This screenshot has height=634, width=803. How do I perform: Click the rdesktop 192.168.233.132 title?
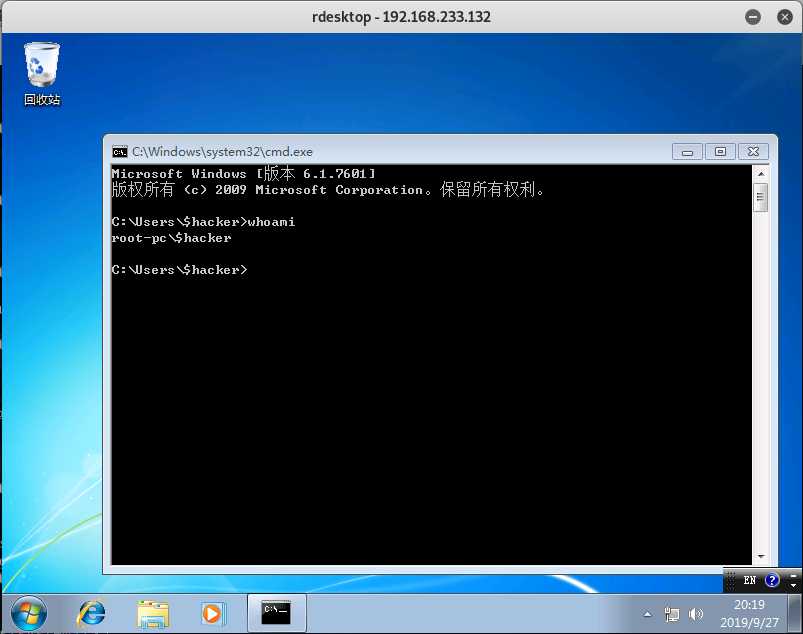point(401,17)
